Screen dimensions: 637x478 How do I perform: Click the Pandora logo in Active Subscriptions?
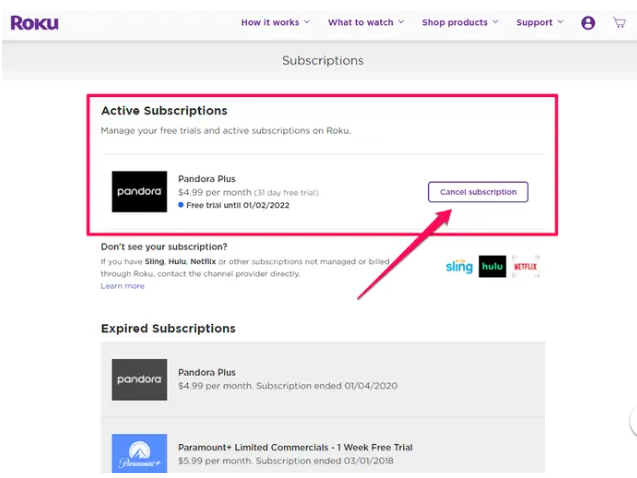point(139,191)
